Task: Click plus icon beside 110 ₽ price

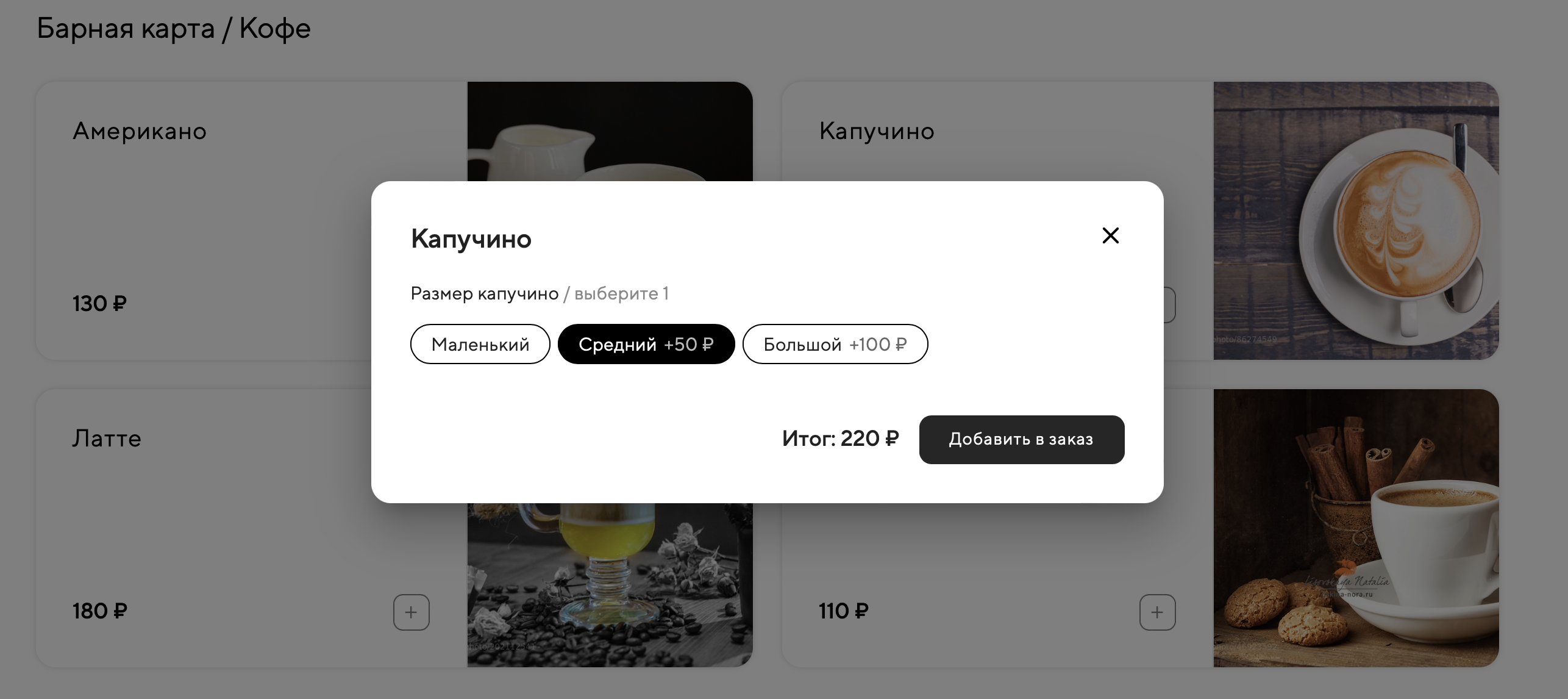Action: (x=1157, y=612)
